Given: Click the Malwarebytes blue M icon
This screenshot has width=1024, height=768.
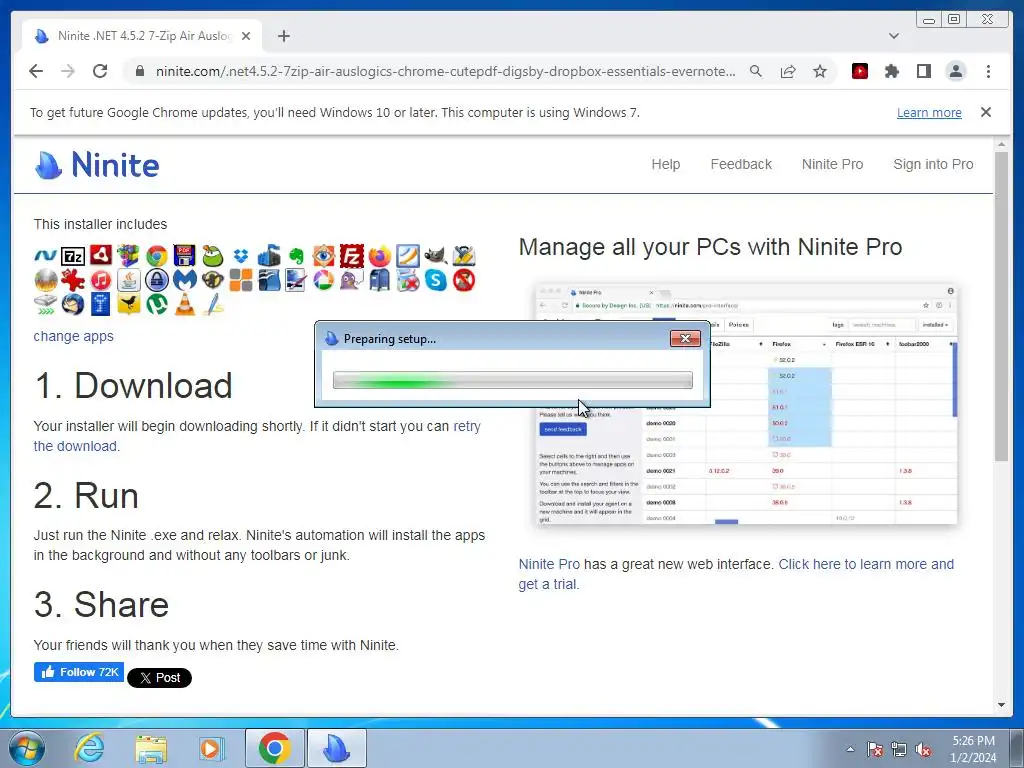Looking at the screenshot, I should pyautogui.click(x=185, y=280).
